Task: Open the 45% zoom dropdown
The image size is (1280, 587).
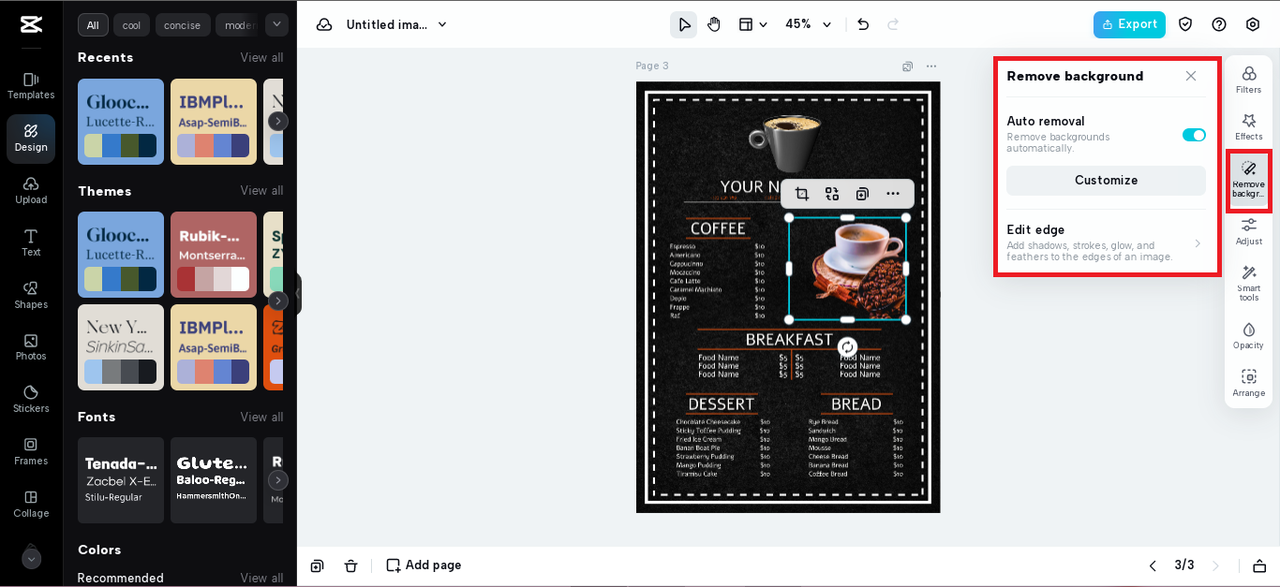Action: point(808,24)
